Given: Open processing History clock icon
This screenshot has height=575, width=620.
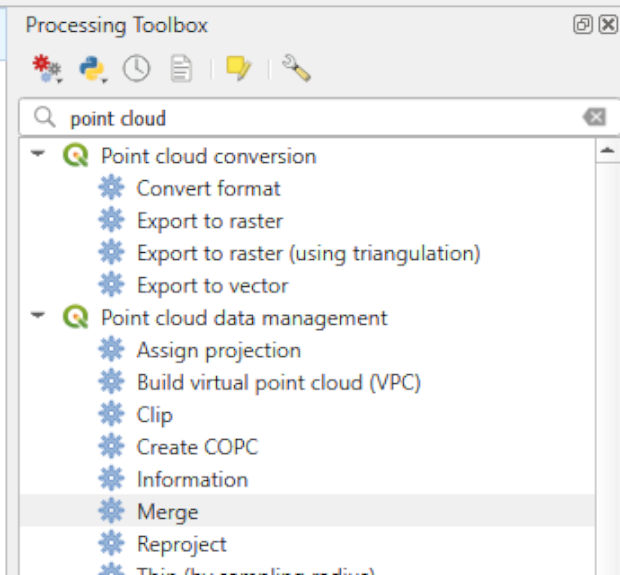Looking at the screenshot, I should [x=136, y=69].
